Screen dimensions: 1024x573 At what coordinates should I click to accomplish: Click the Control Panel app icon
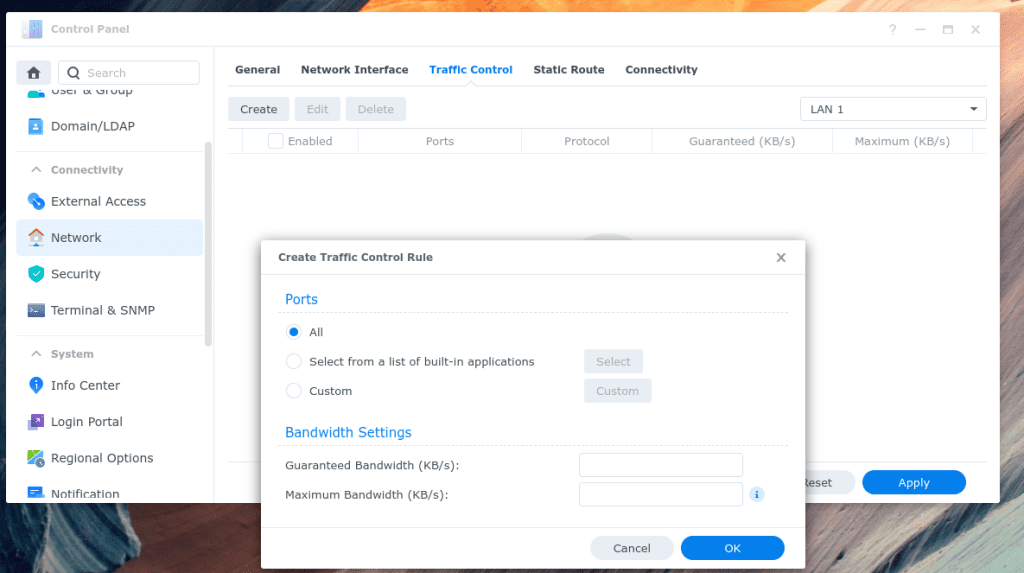point(32,29)
